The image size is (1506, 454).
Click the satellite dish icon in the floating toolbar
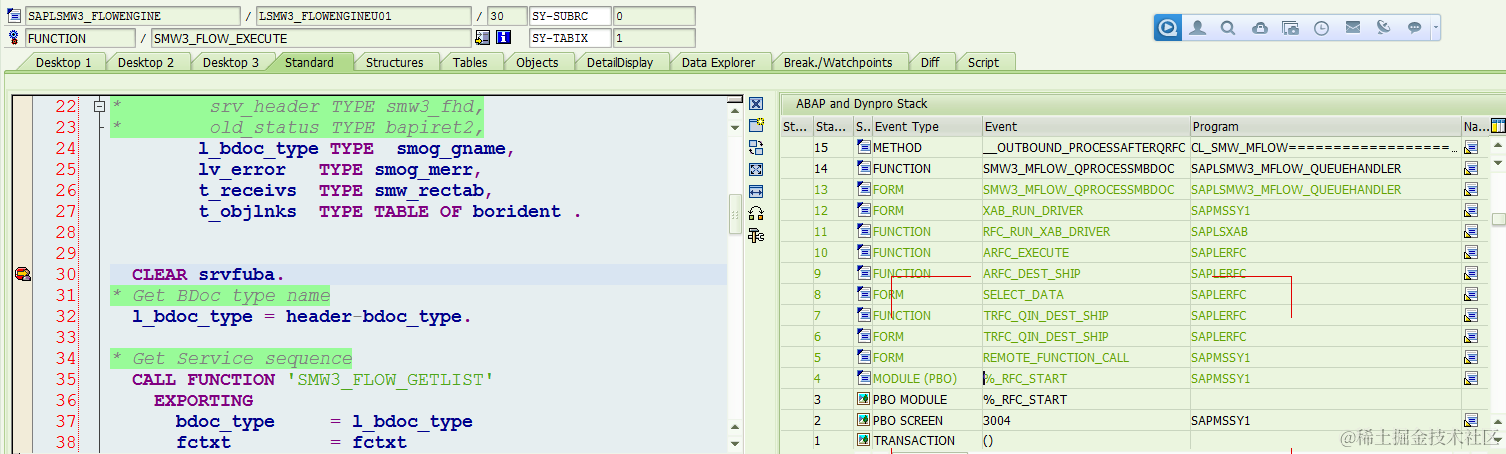click(1384, 28)
